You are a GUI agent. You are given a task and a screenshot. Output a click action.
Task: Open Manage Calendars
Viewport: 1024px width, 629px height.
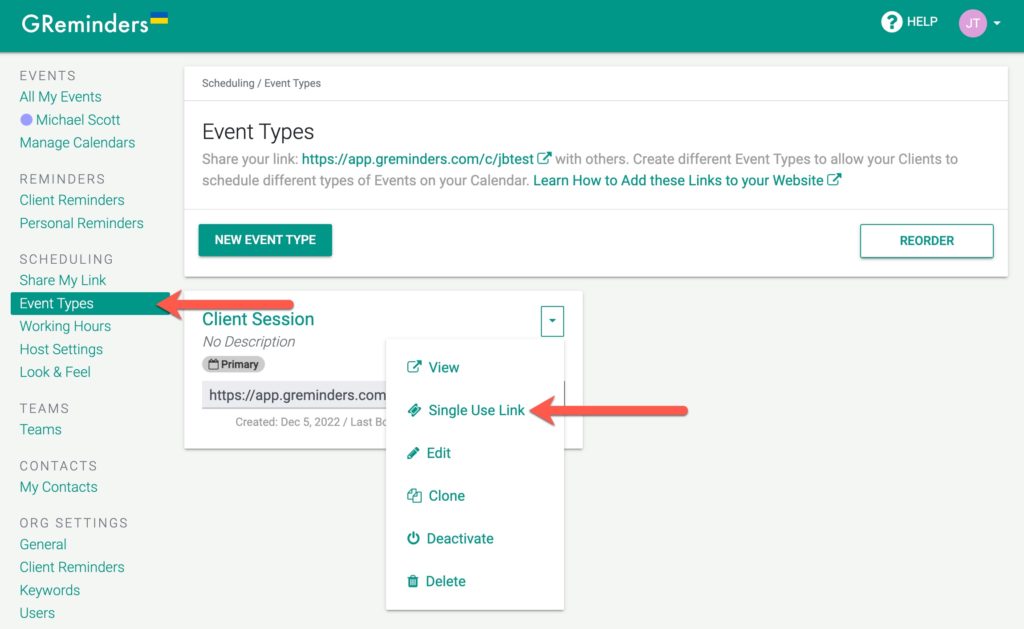(x=77, y=142)
